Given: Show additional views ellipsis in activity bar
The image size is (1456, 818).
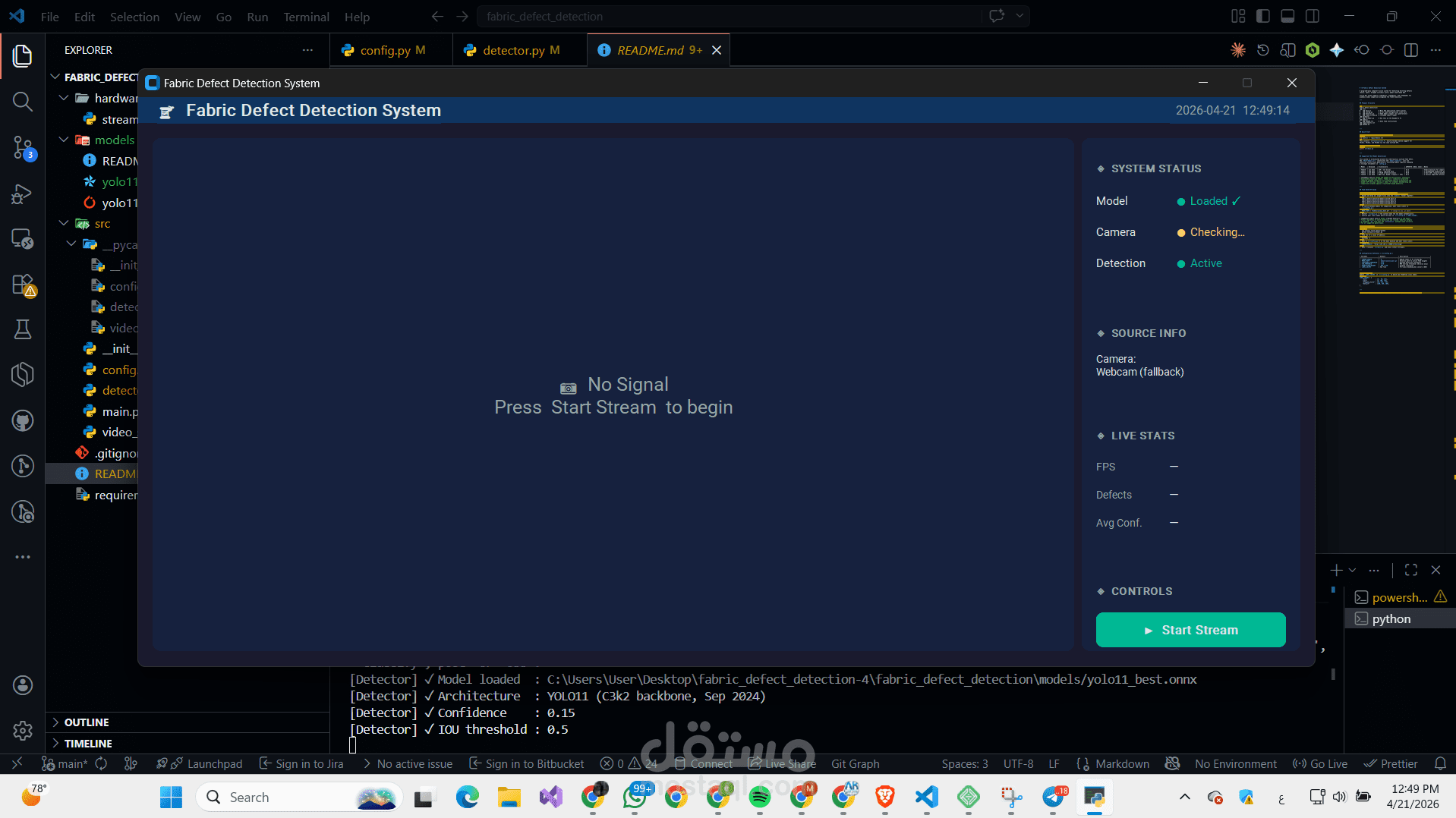Looking at the screenshot, I should click(23, 557).
